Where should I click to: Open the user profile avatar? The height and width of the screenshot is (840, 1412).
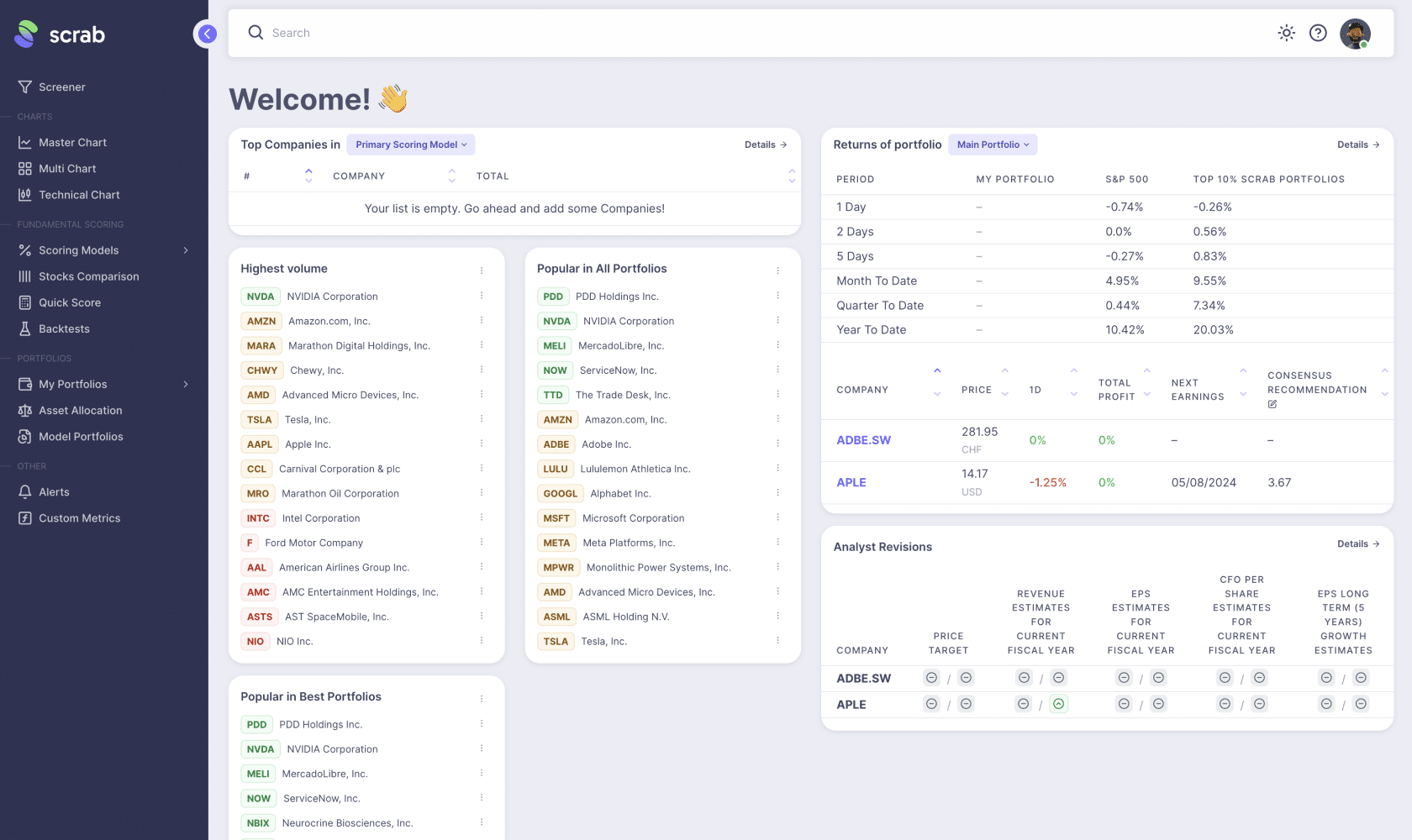[1355, 34]
